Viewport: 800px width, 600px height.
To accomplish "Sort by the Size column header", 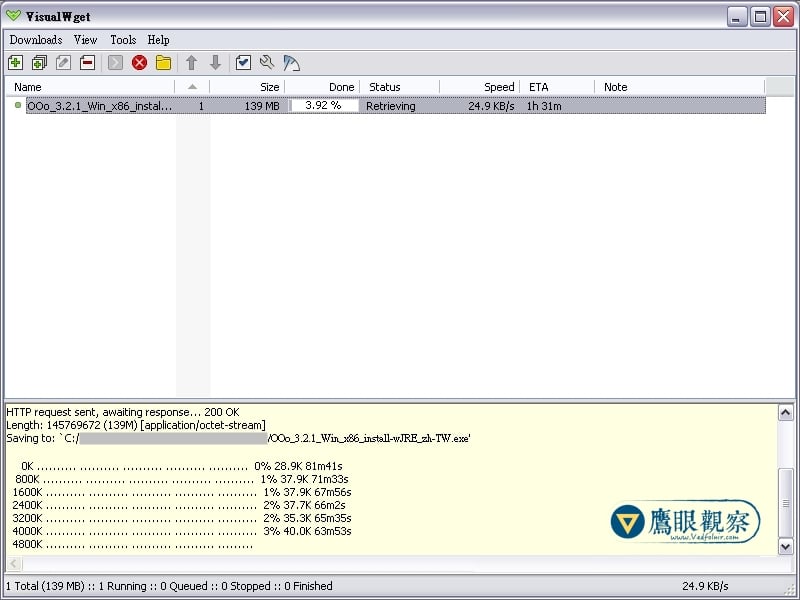I will point(247,87).
